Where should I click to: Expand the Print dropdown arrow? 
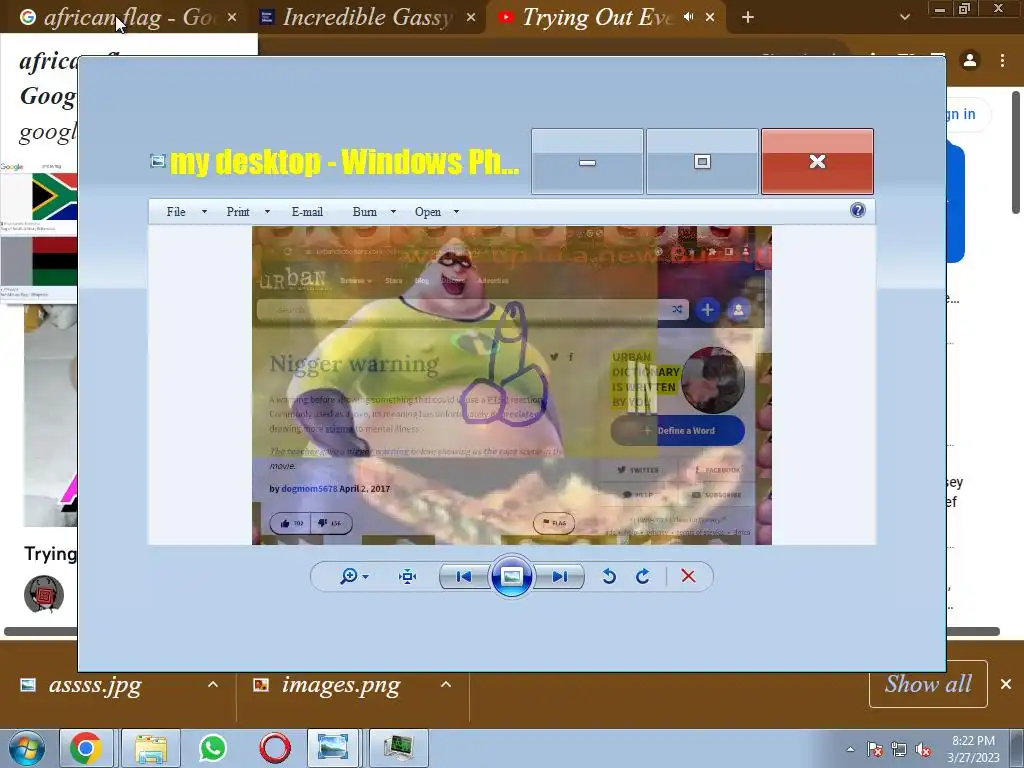267,212
